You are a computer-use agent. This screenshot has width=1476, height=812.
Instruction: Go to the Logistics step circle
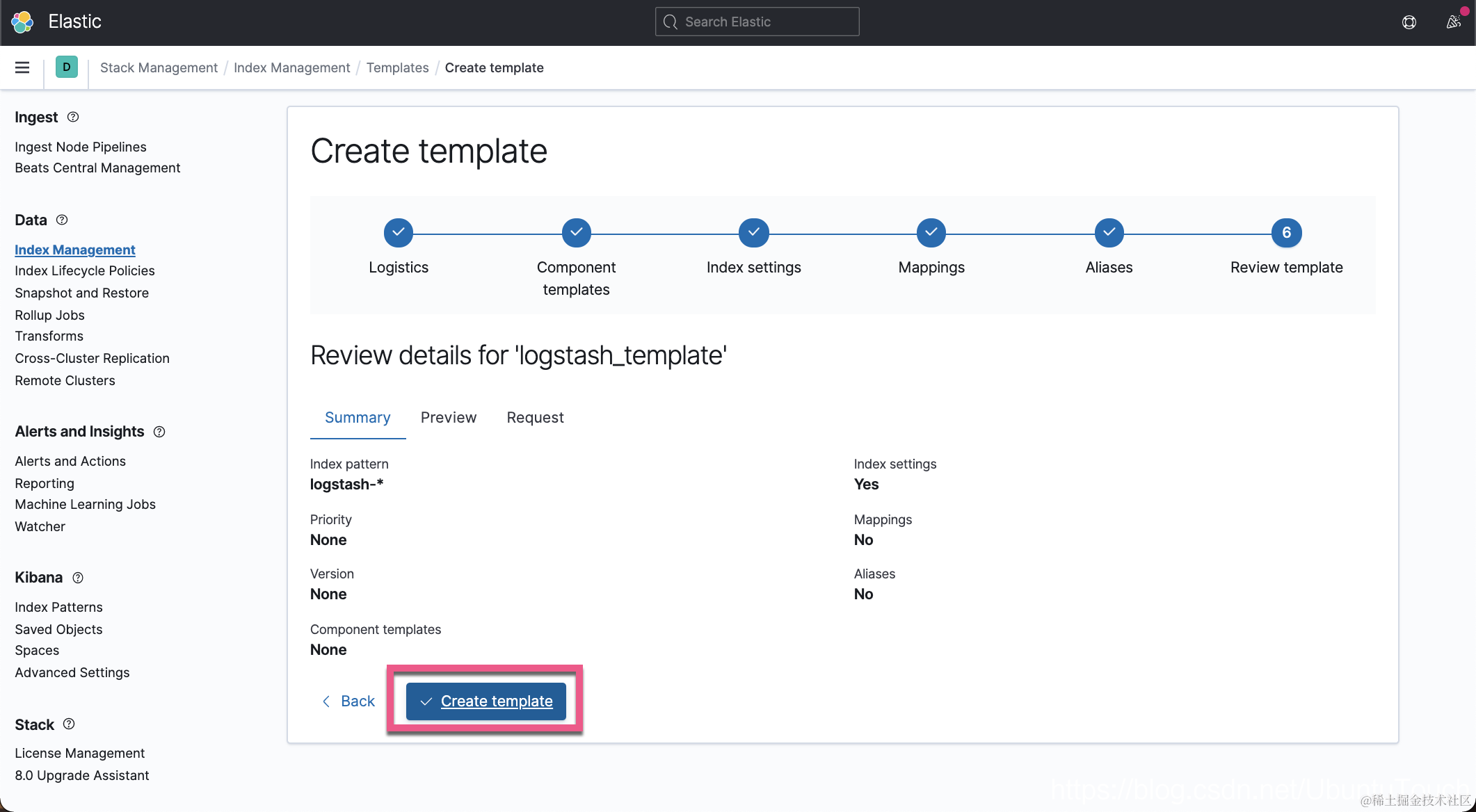click(x=399, y=233)
